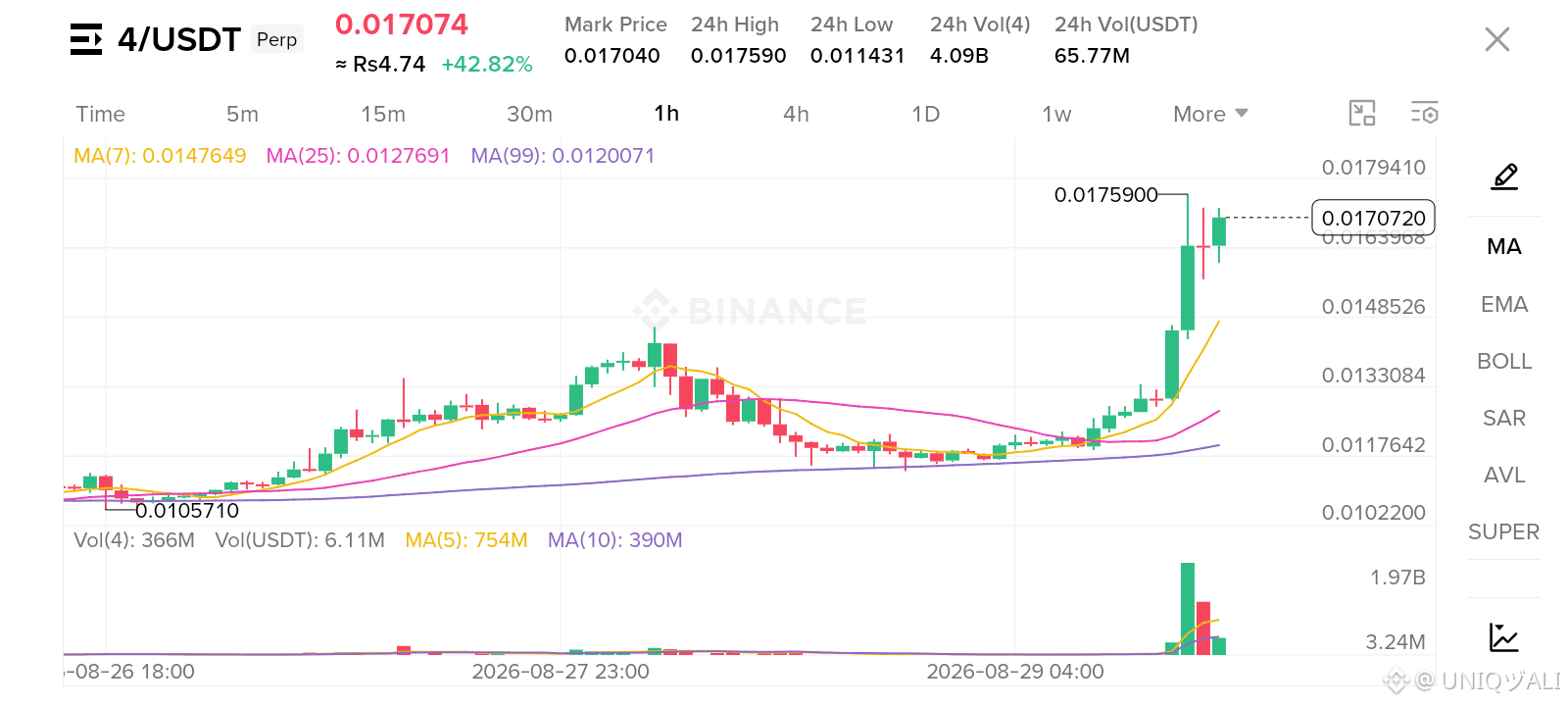
Task: Close the chart view
Action: click(x=1496, y=39)
